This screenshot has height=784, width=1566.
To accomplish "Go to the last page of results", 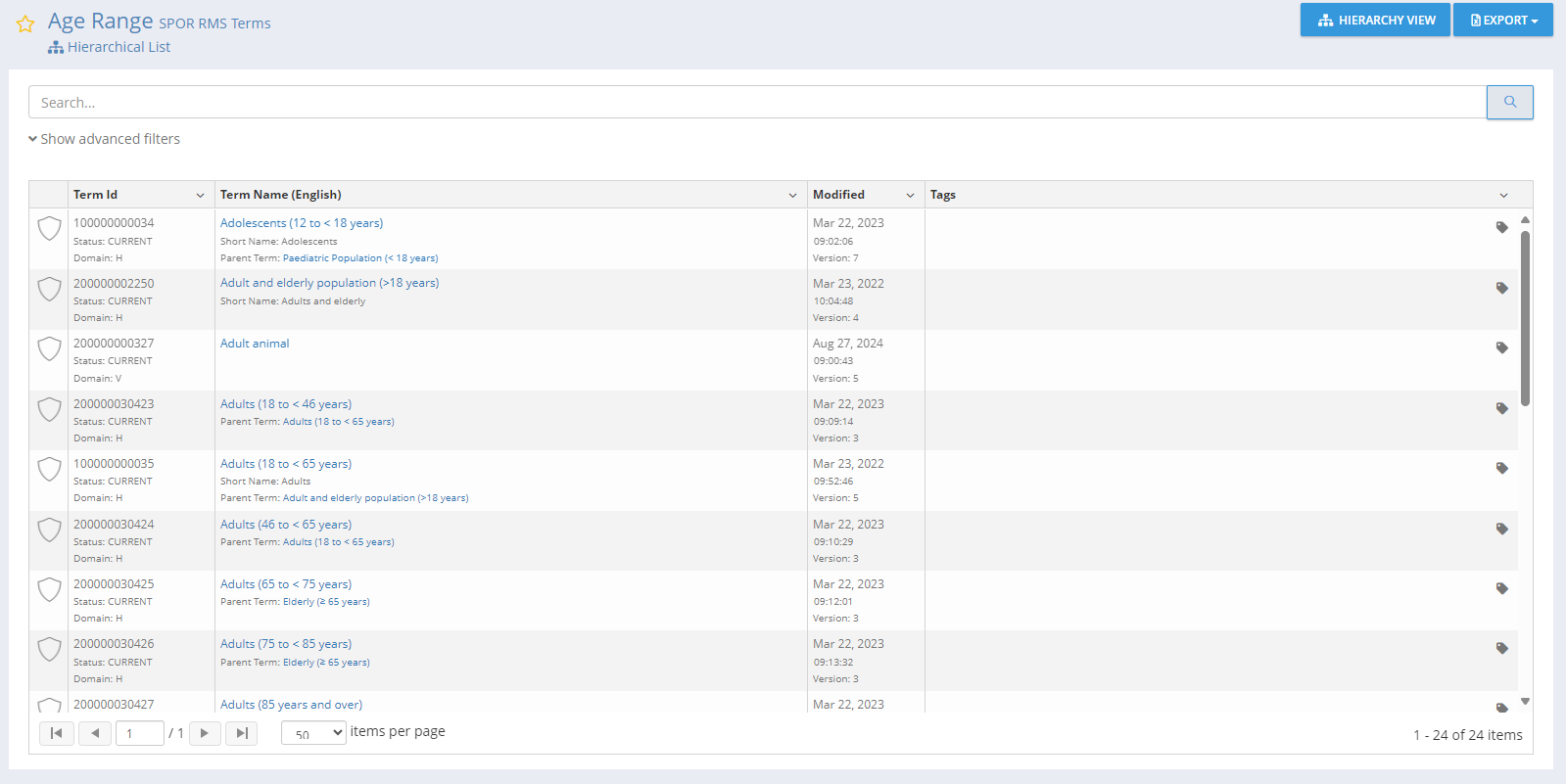I will 242,733.
